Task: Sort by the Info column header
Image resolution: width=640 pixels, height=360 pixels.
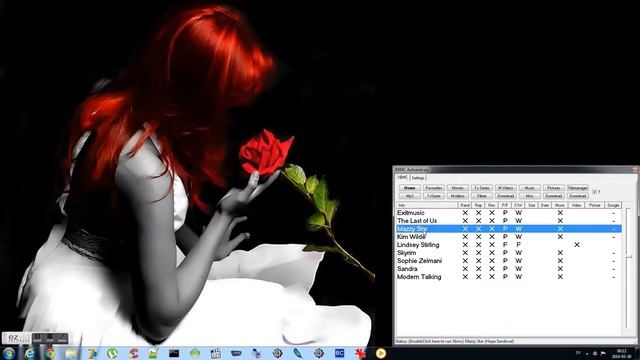Action: [427, 205]
